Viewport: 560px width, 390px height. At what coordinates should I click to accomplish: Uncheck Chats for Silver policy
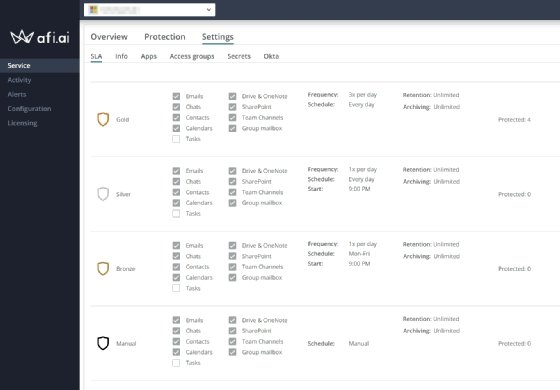pos(176,181)
